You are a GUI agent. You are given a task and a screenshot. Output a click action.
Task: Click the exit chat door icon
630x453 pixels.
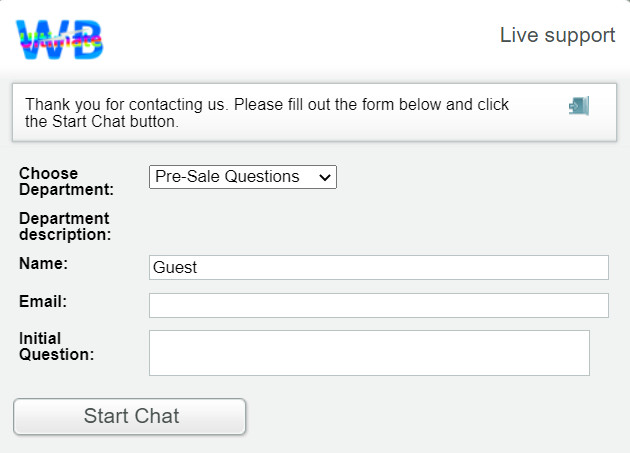(x=579, y=105)
